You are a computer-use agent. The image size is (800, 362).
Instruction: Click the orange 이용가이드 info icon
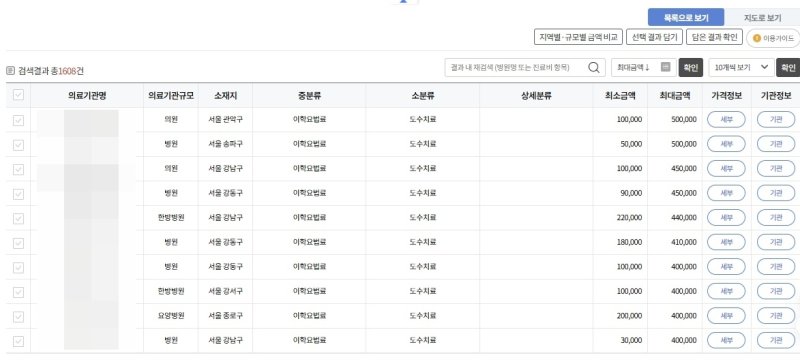[757, 38]
